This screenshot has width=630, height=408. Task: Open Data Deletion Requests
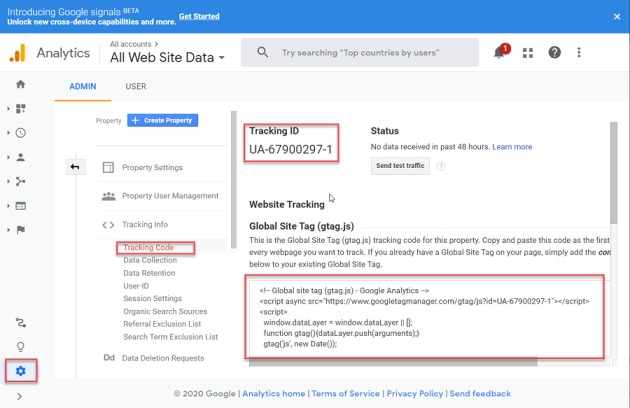163,358
